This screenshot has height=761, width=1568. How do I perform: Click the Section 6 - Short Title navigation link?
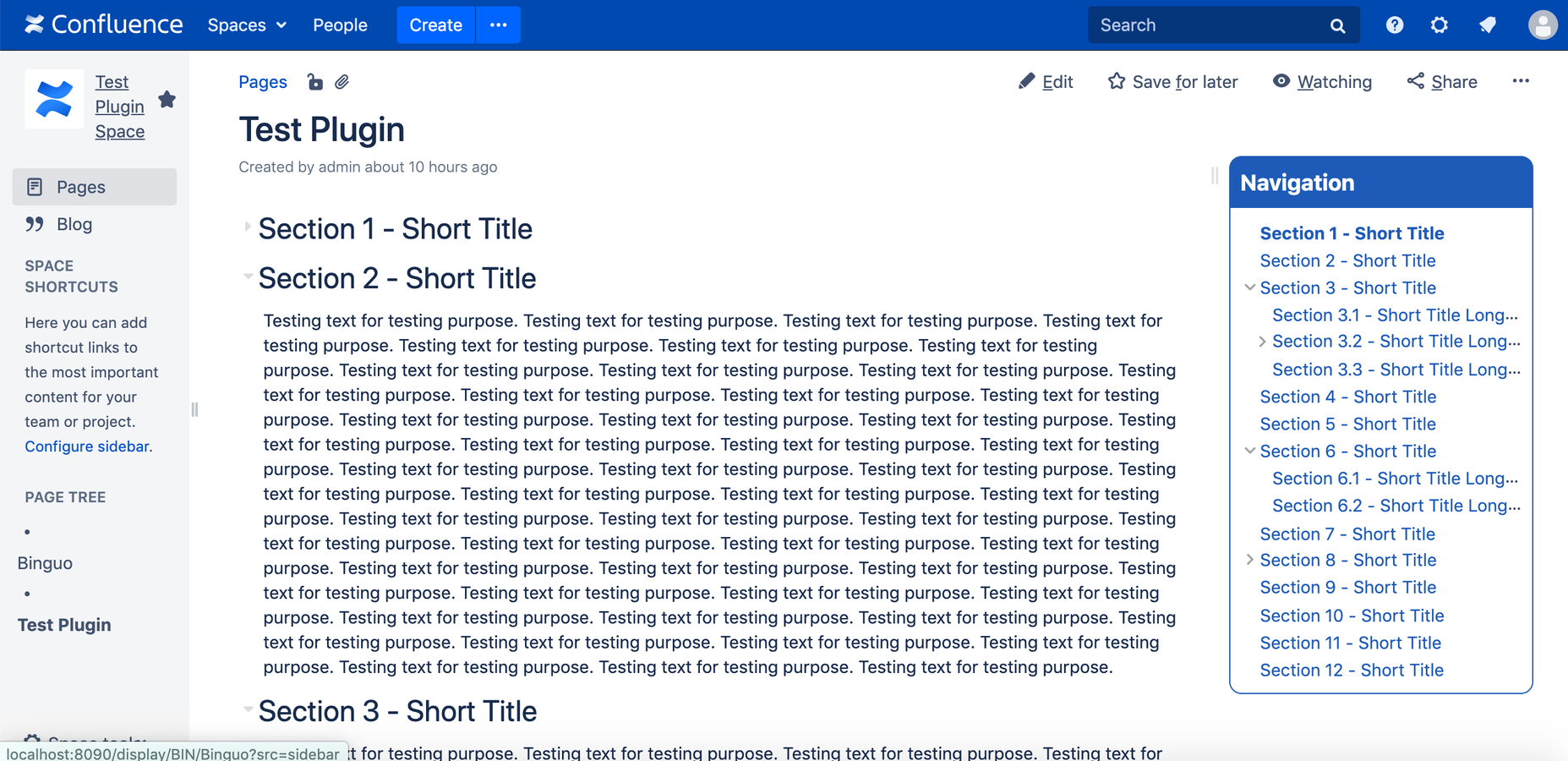[1348, 451]
